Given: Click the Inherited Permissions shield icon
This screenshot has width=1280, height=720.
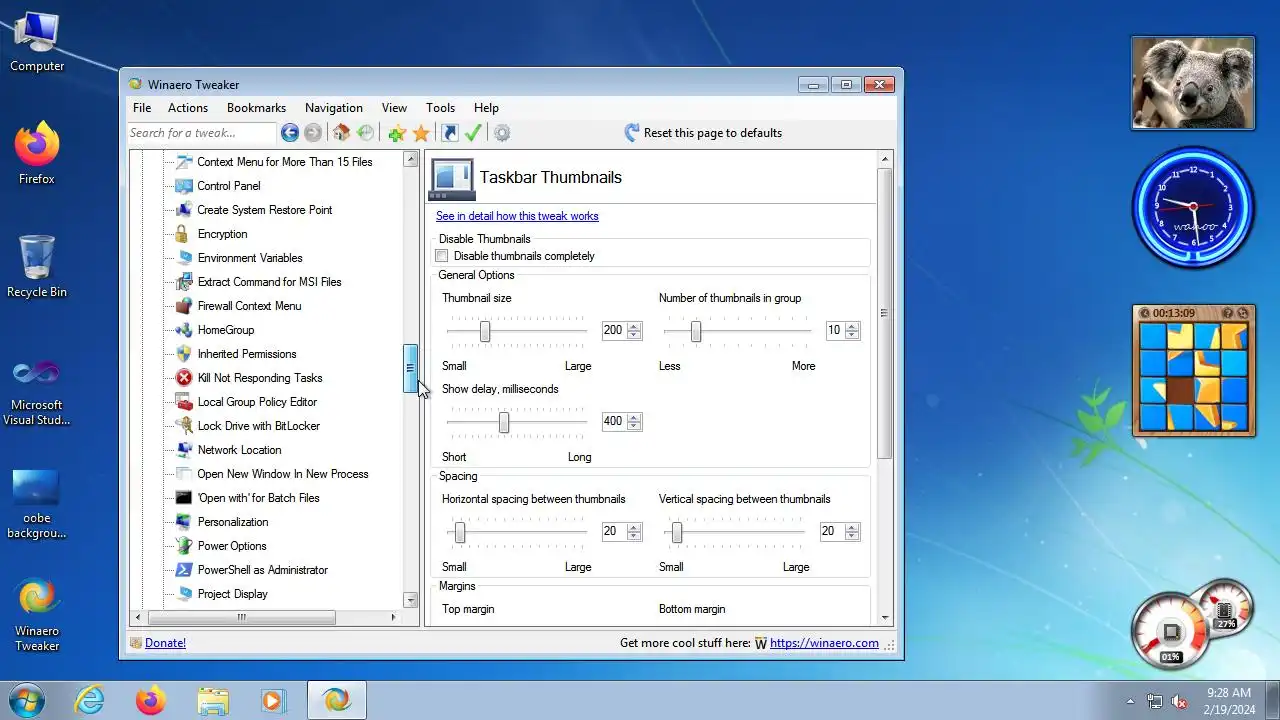Looking at the screenshot, I should click(183, 354).
